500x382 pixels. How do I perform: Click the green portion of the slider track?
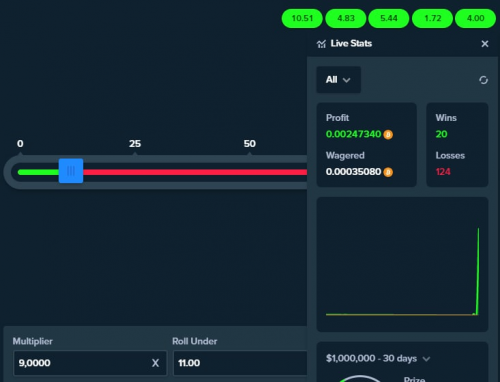[38, 172]
